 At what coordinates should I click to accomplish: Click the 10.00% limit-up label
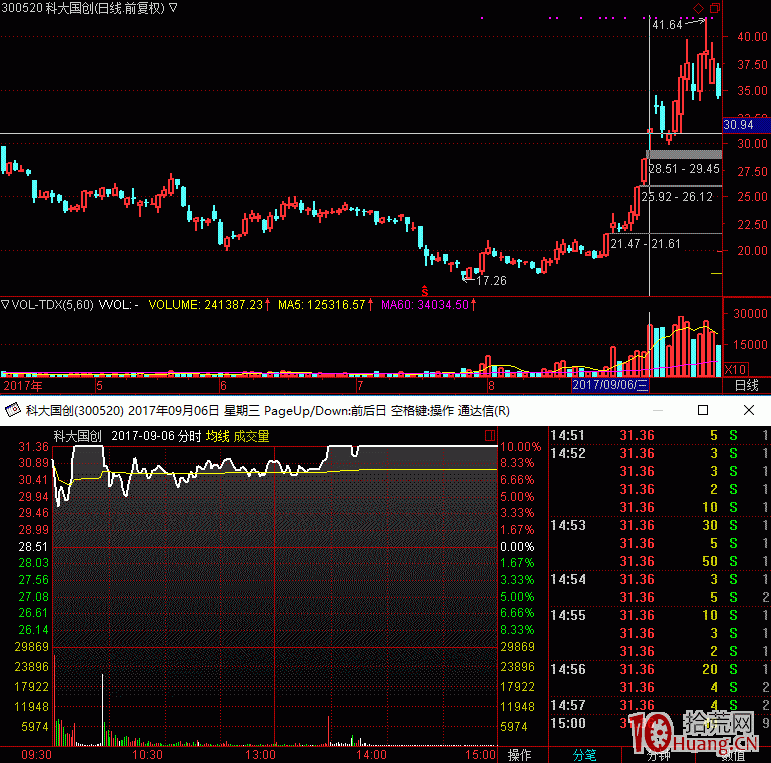click(521, 447)
